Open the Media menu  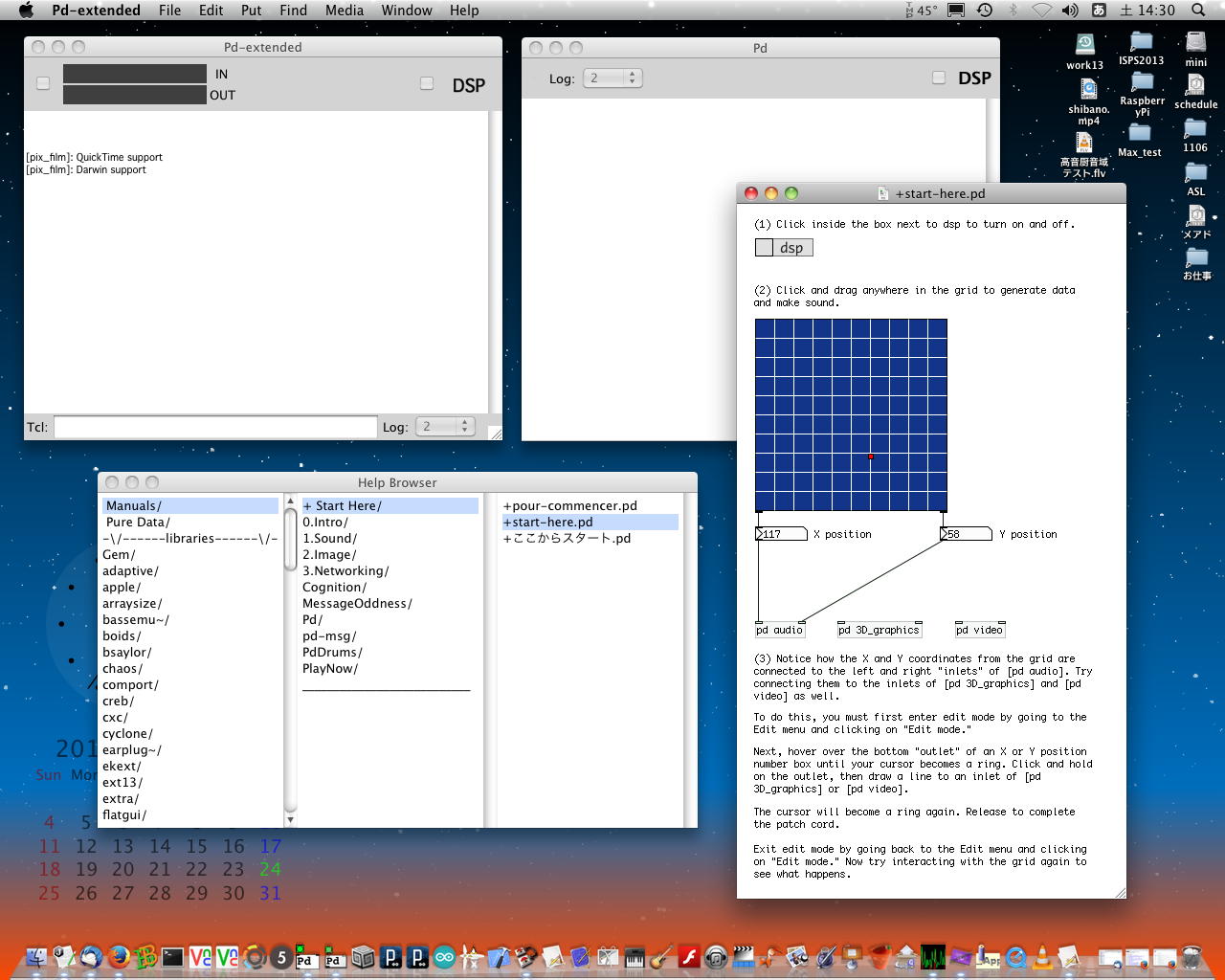344,11
